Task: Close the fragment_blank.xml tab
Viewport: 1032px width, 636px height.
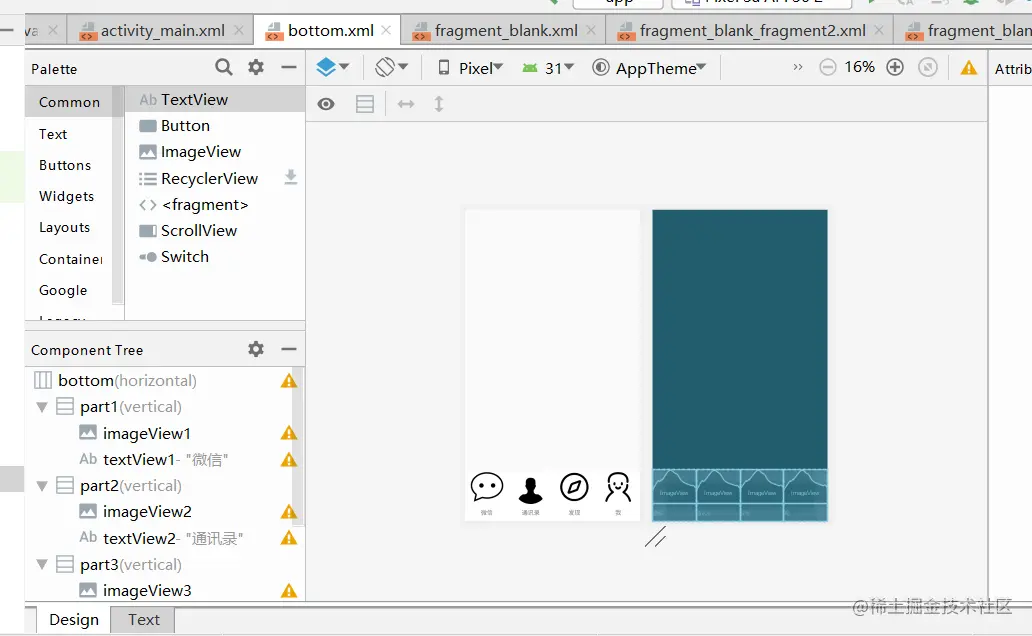Action: pyautogui.click(x=591, y=30)
